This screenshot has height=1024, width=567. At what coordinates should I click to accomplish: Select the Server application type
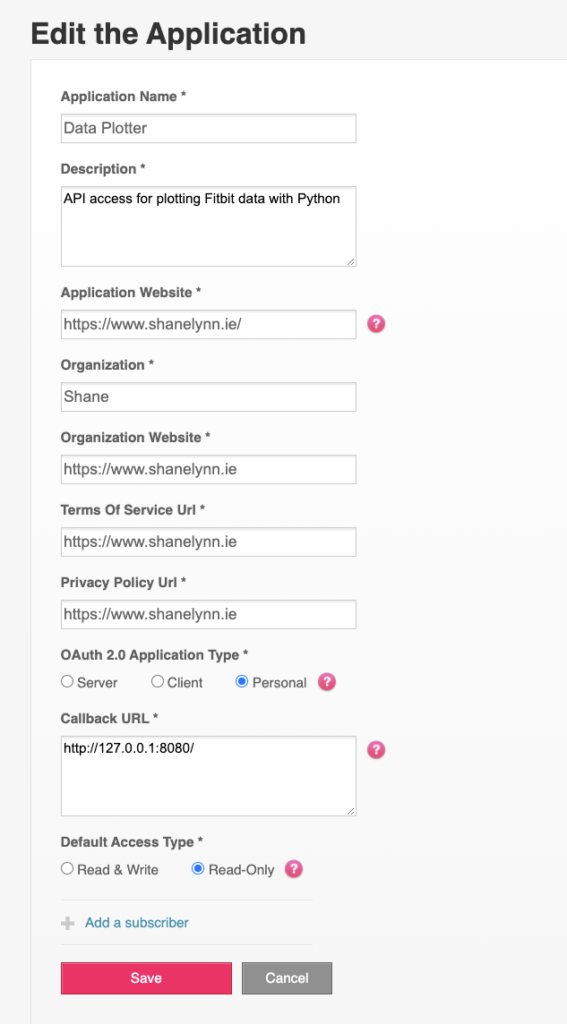click(67, 682)
